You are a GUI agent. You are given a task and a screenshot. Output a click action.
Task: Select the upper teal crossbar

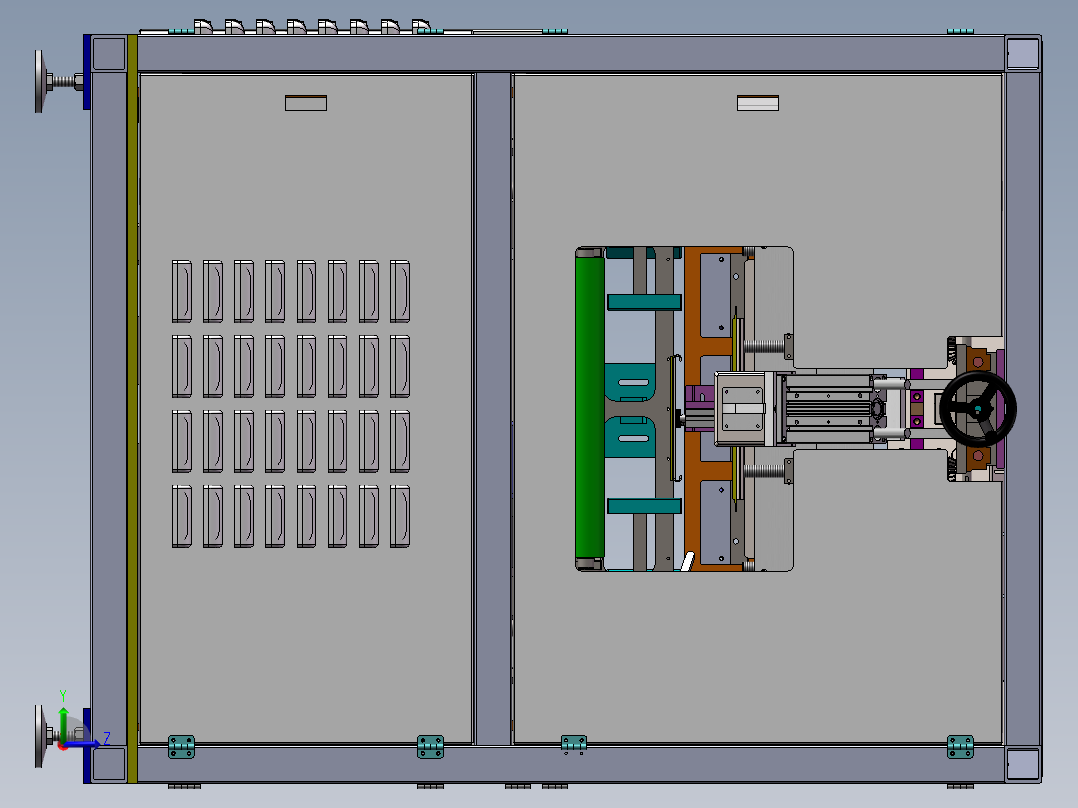coord(644,302)
